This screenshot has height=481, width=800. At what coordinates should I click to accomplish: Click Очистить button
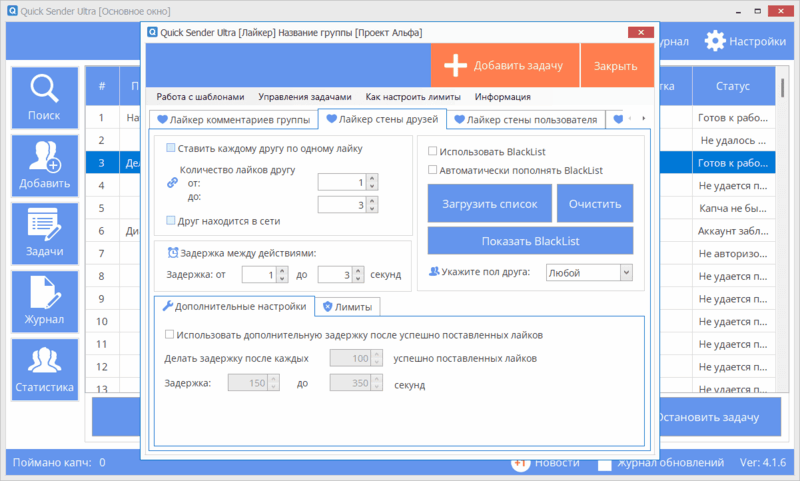tap(595, 204)
